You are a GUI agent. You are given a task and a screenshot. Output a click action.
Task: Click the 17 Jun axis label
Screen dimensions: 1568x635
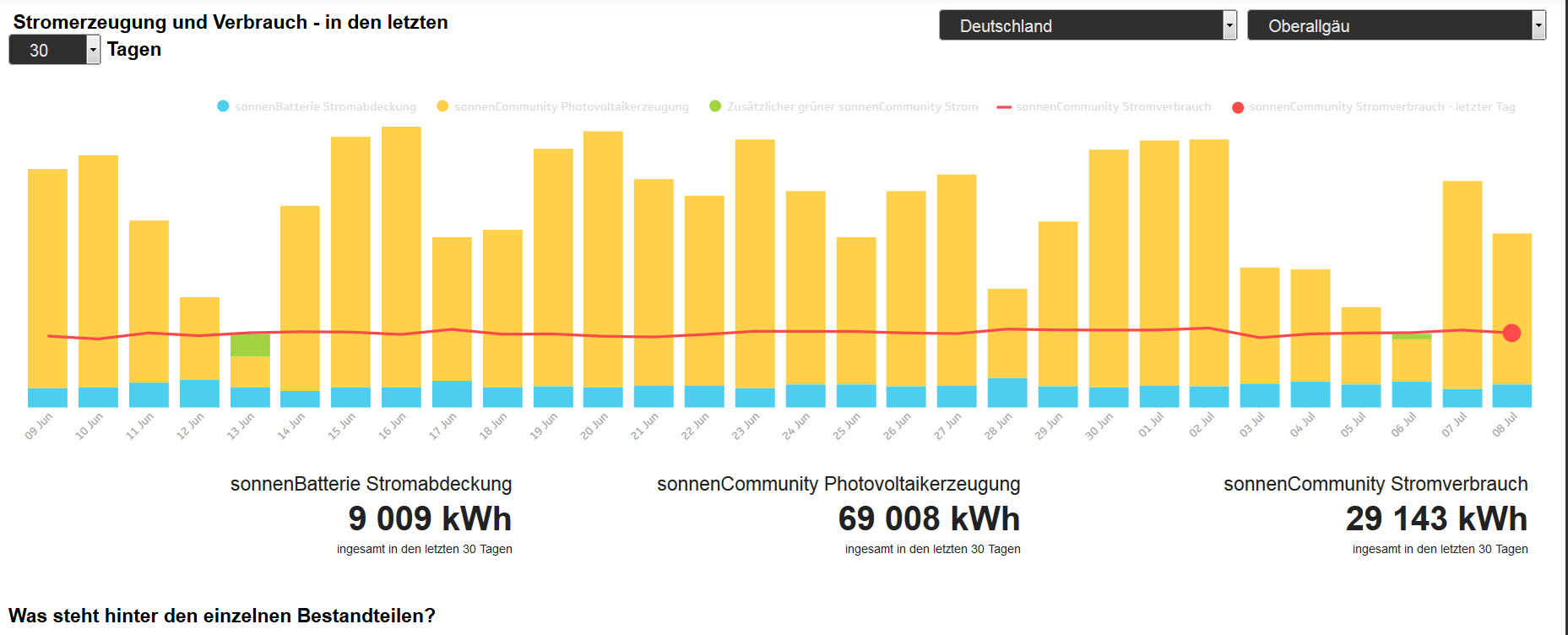tap(442, 426)
